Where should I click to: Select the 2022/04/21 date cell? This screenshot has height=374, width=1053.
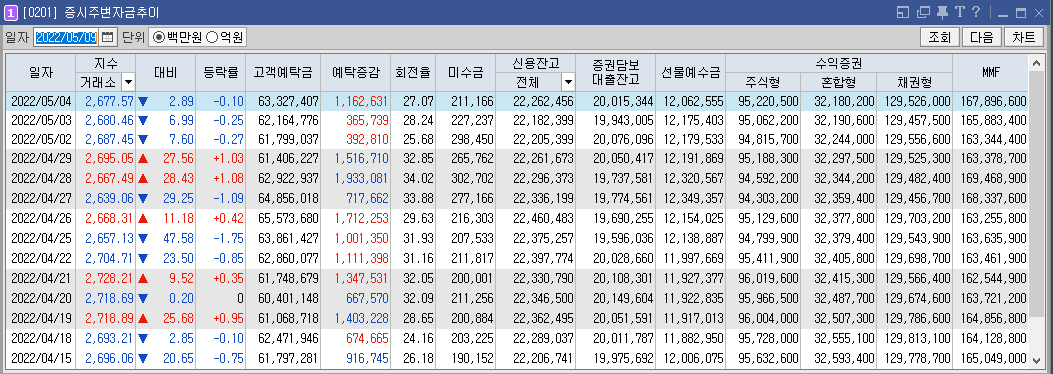pos(41,279)
